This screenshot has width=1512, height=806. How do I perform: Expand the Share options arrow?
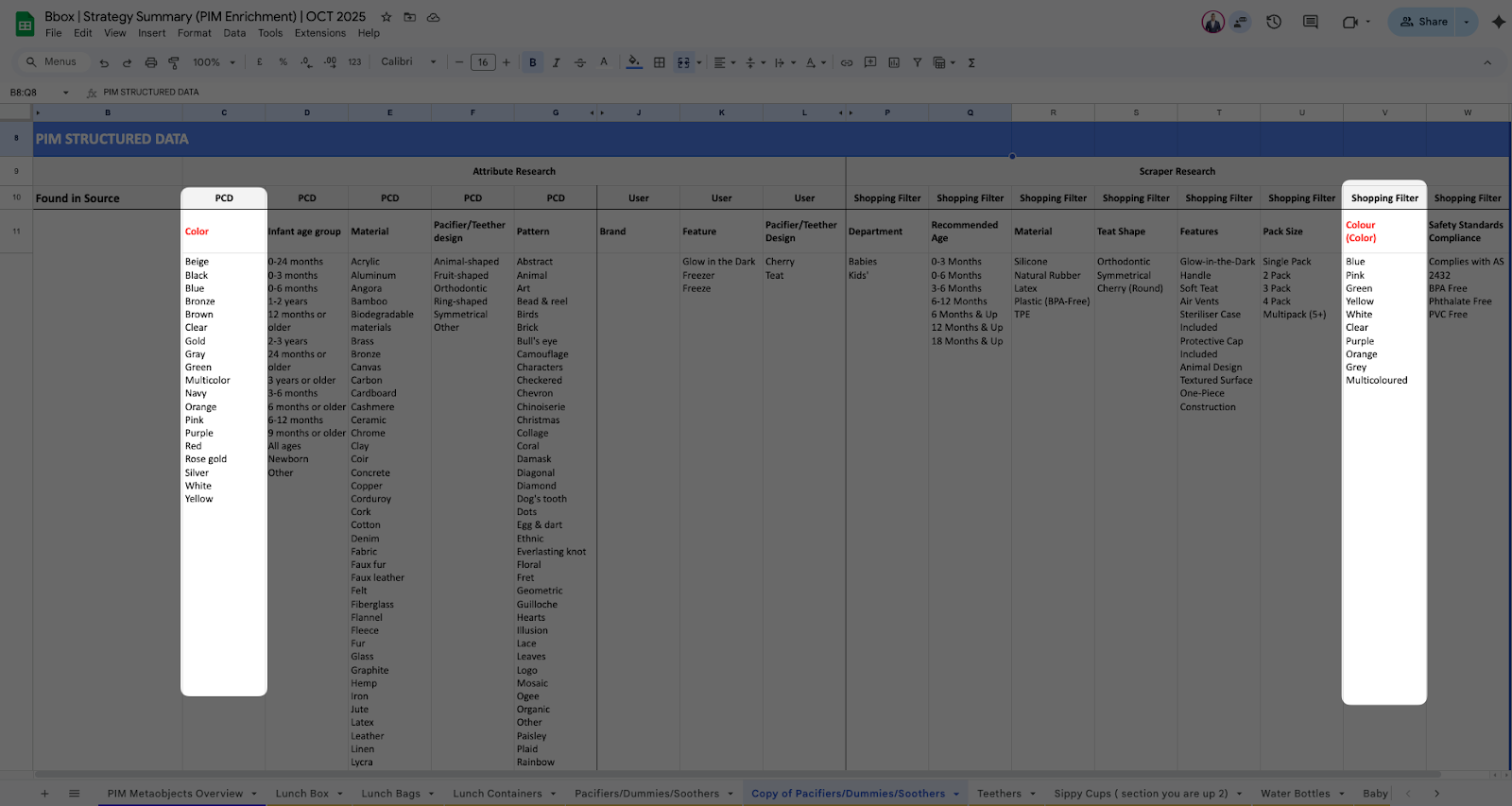(1467, 22)
